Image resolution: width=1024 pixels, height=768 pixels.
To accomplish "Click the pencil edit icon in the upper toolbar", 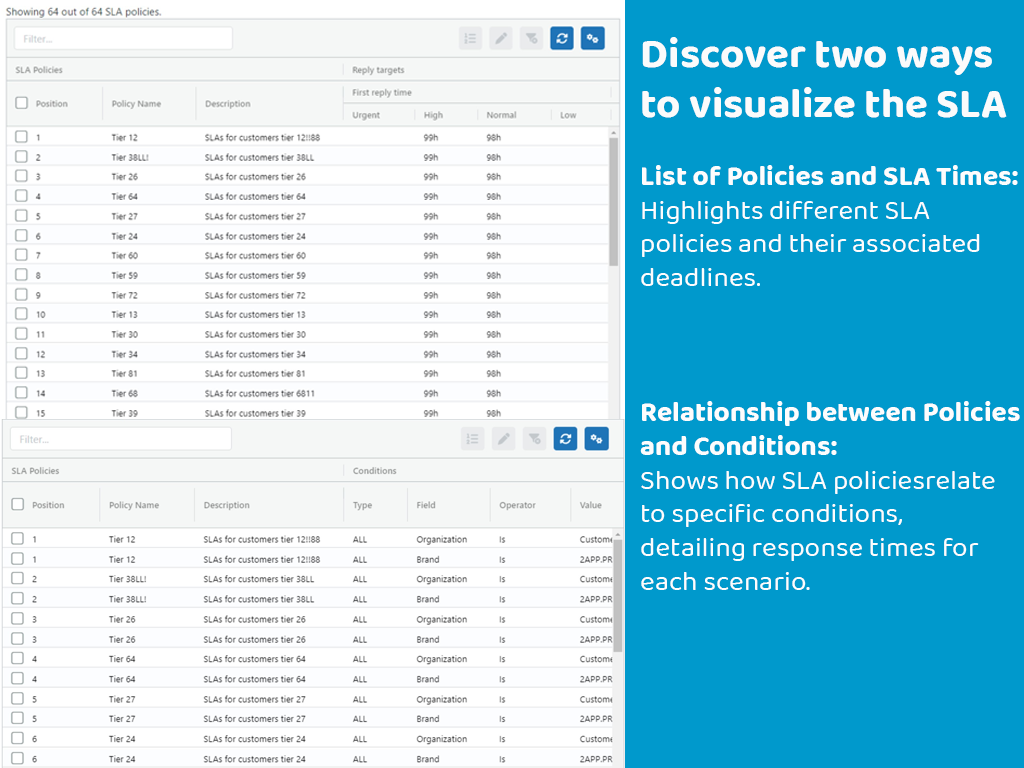I will point(501,39).
